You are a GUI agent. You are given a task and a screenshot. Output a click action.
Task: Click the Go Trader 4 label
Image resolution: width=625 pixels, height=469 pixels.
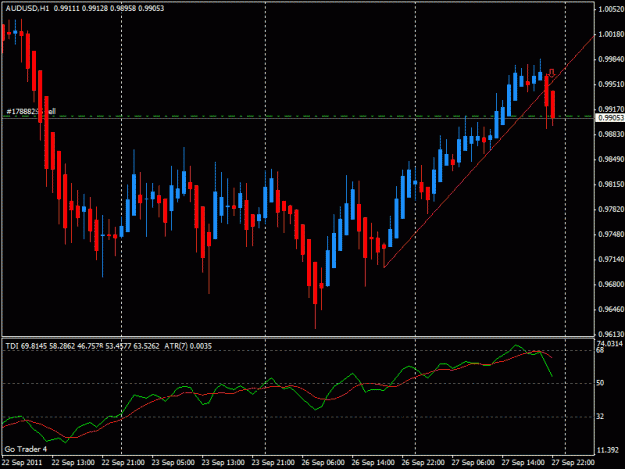pos(26,449)
